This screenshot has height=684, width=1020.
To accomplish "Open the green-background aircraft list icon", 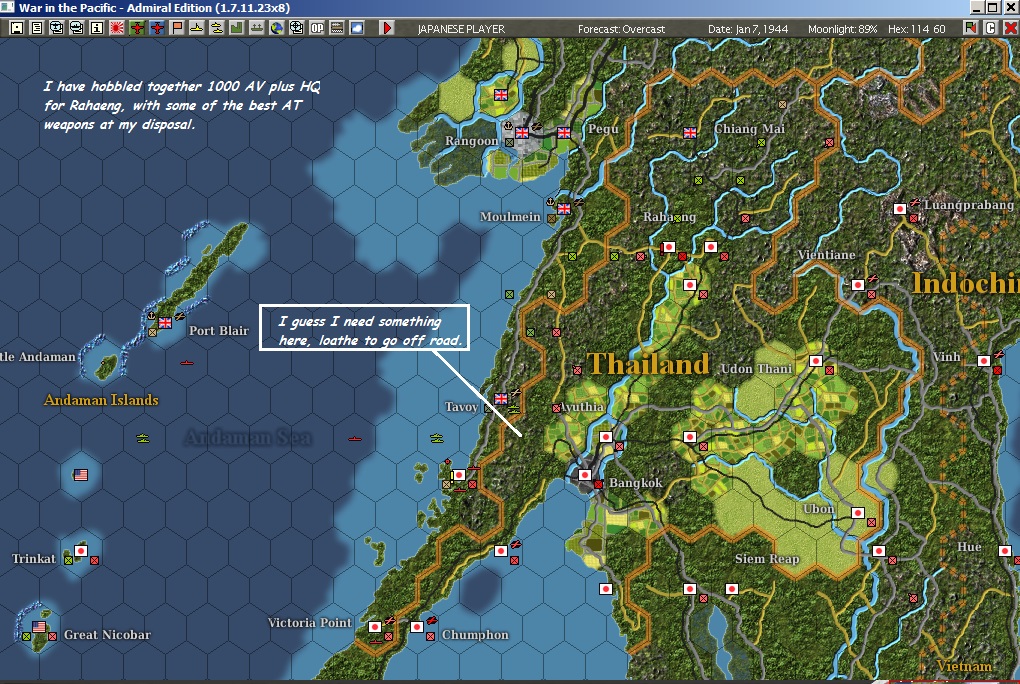I will tap(137, 28).
